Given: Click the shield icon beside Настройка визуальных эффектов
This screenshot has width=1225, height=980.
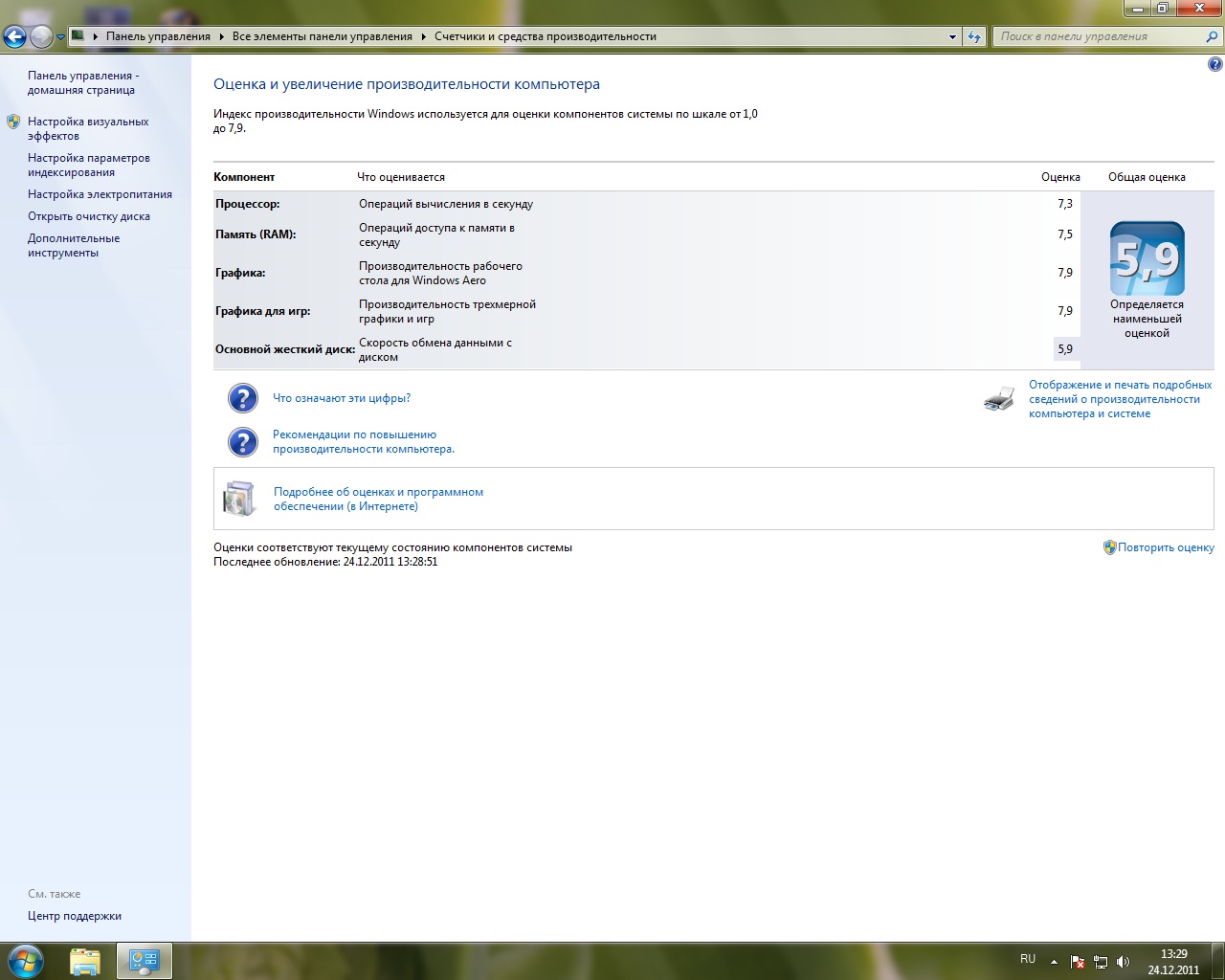Looking at the screenshot, I should [x=13, y=122].
